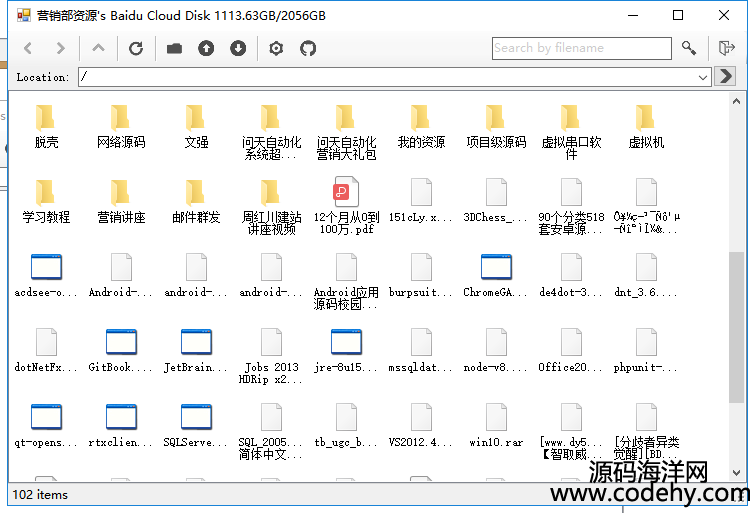This screenshot has width=755, height=513.
Task: Select the 问天自动化系统超... folder
Action: 271,132
